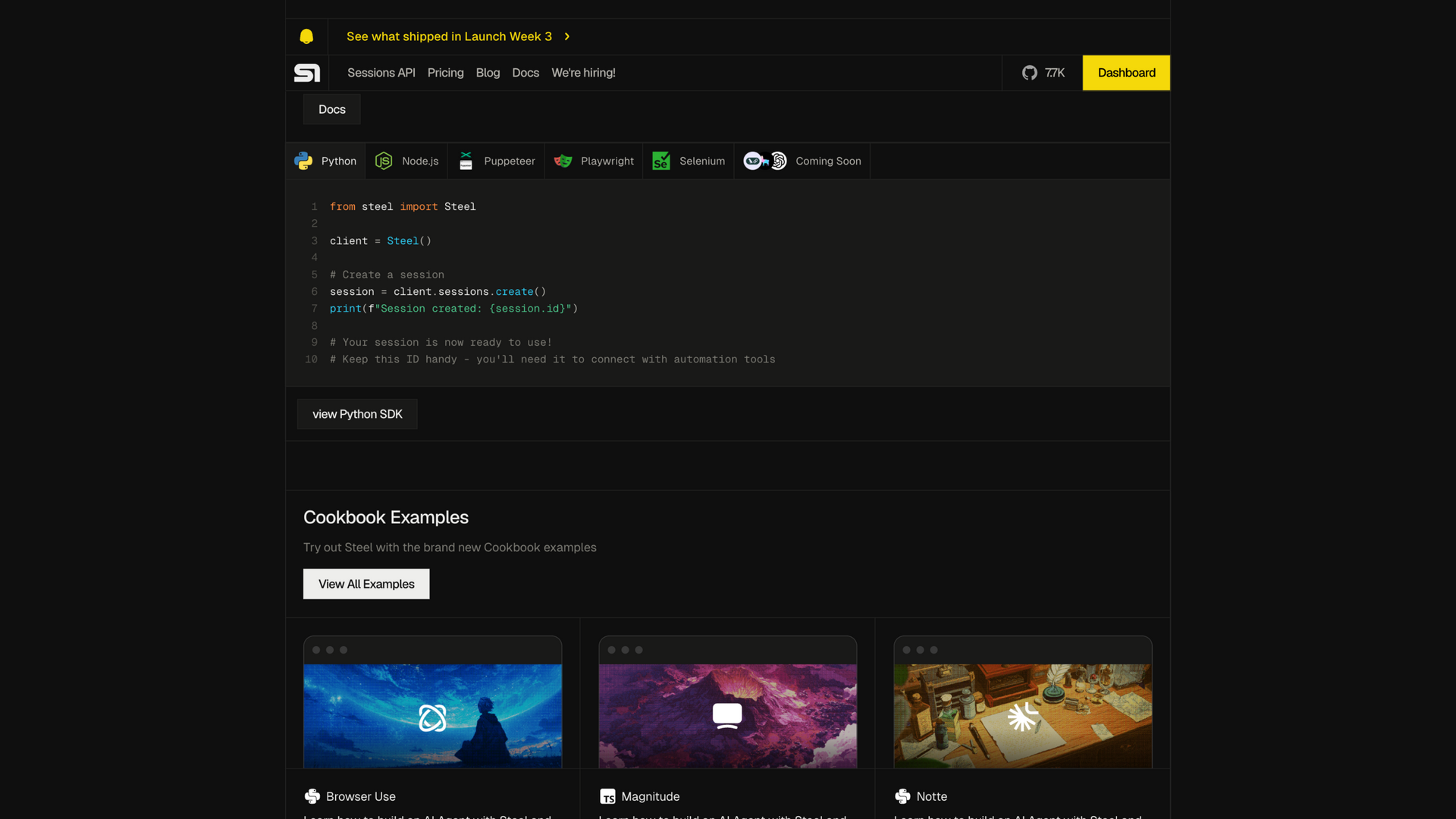Click the Selenium green icon

[661, 161]
